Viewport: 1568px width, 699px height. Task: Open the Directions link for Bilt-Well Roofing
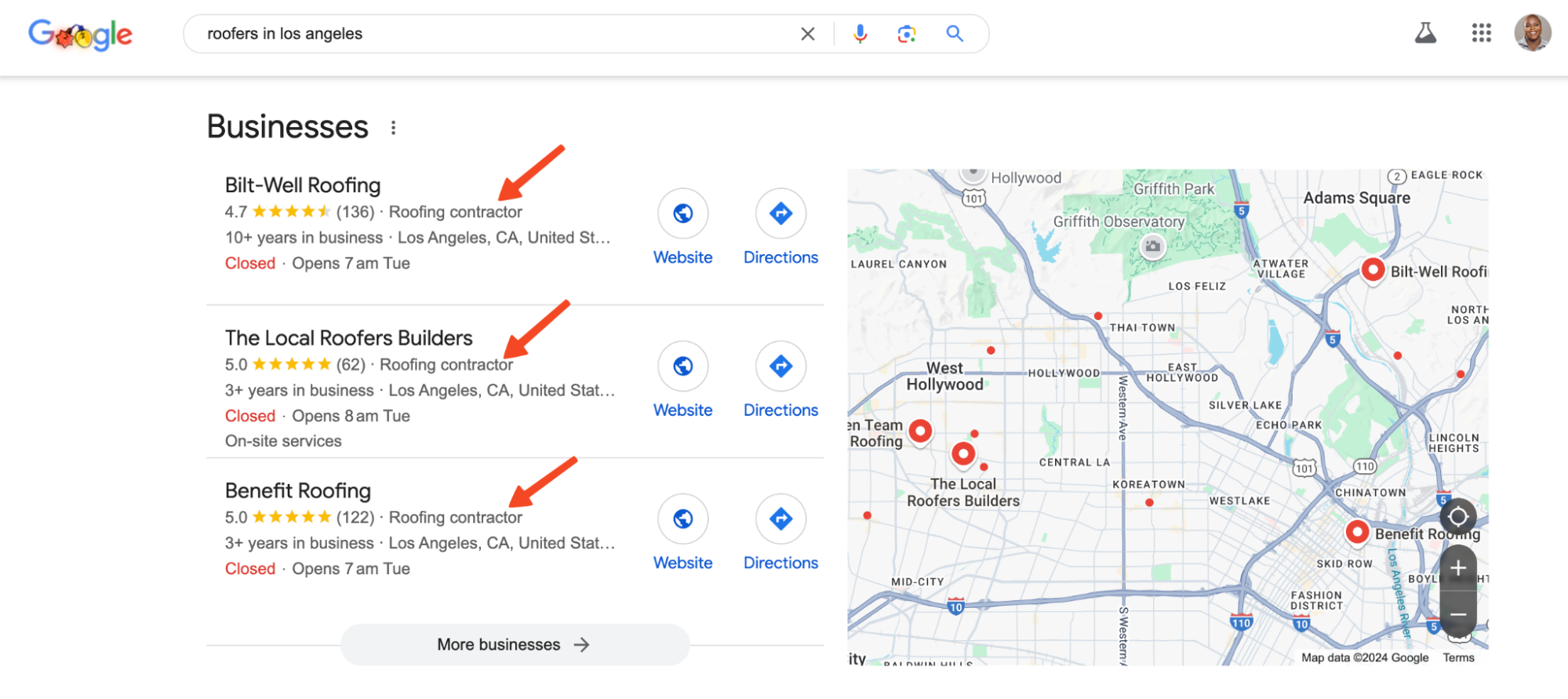click(x=780, y=257)
